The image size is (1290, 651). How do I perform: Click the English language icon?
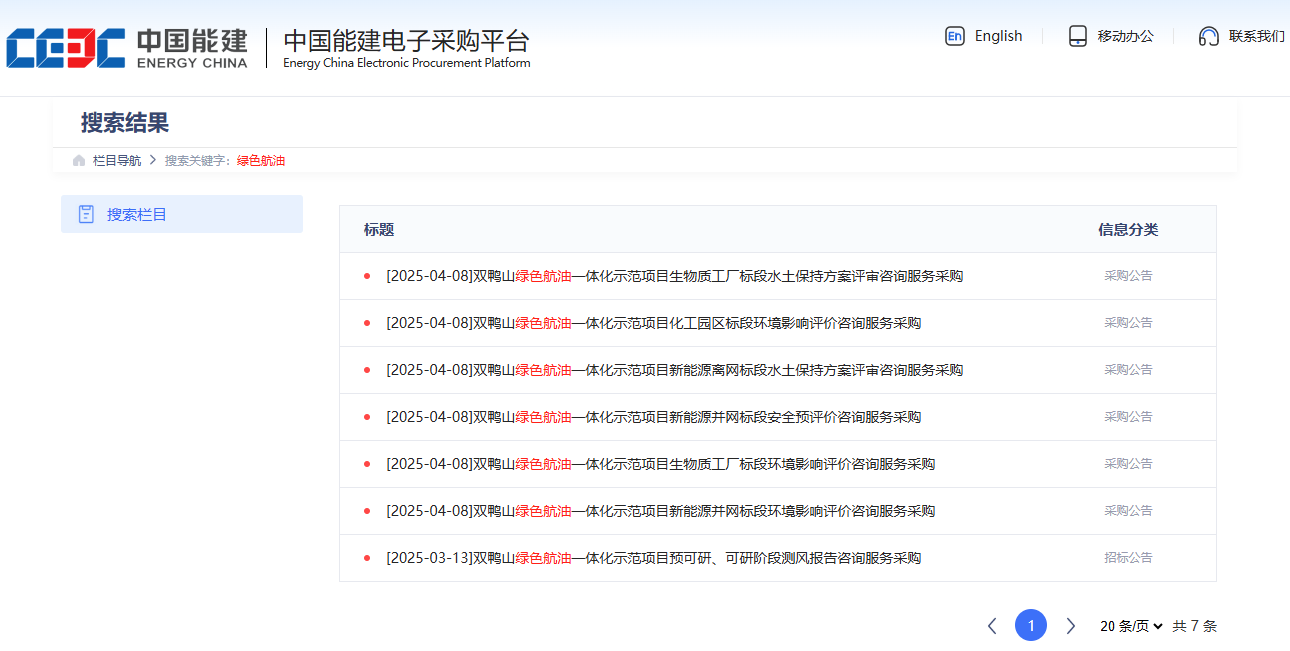pyautogui.click(x=954, y=36)
